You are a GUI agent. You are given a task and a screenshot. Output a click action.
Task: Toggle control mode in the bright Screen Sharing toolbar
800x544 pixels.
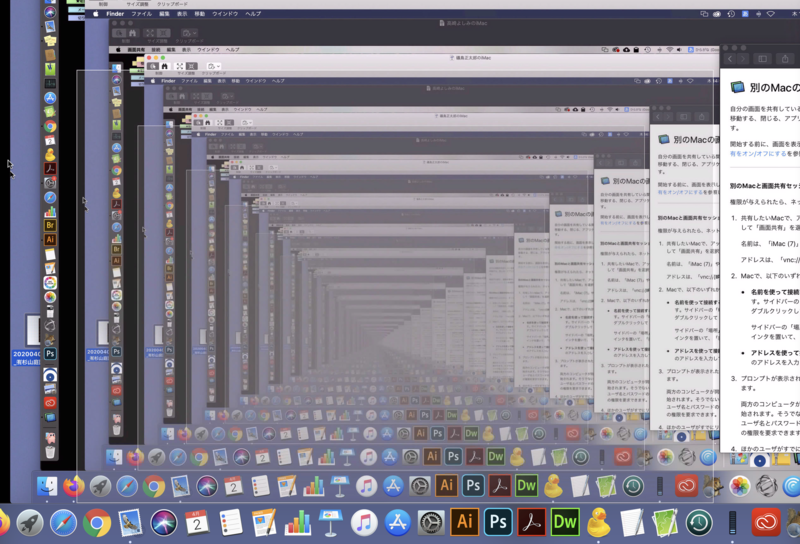[153, 66]
